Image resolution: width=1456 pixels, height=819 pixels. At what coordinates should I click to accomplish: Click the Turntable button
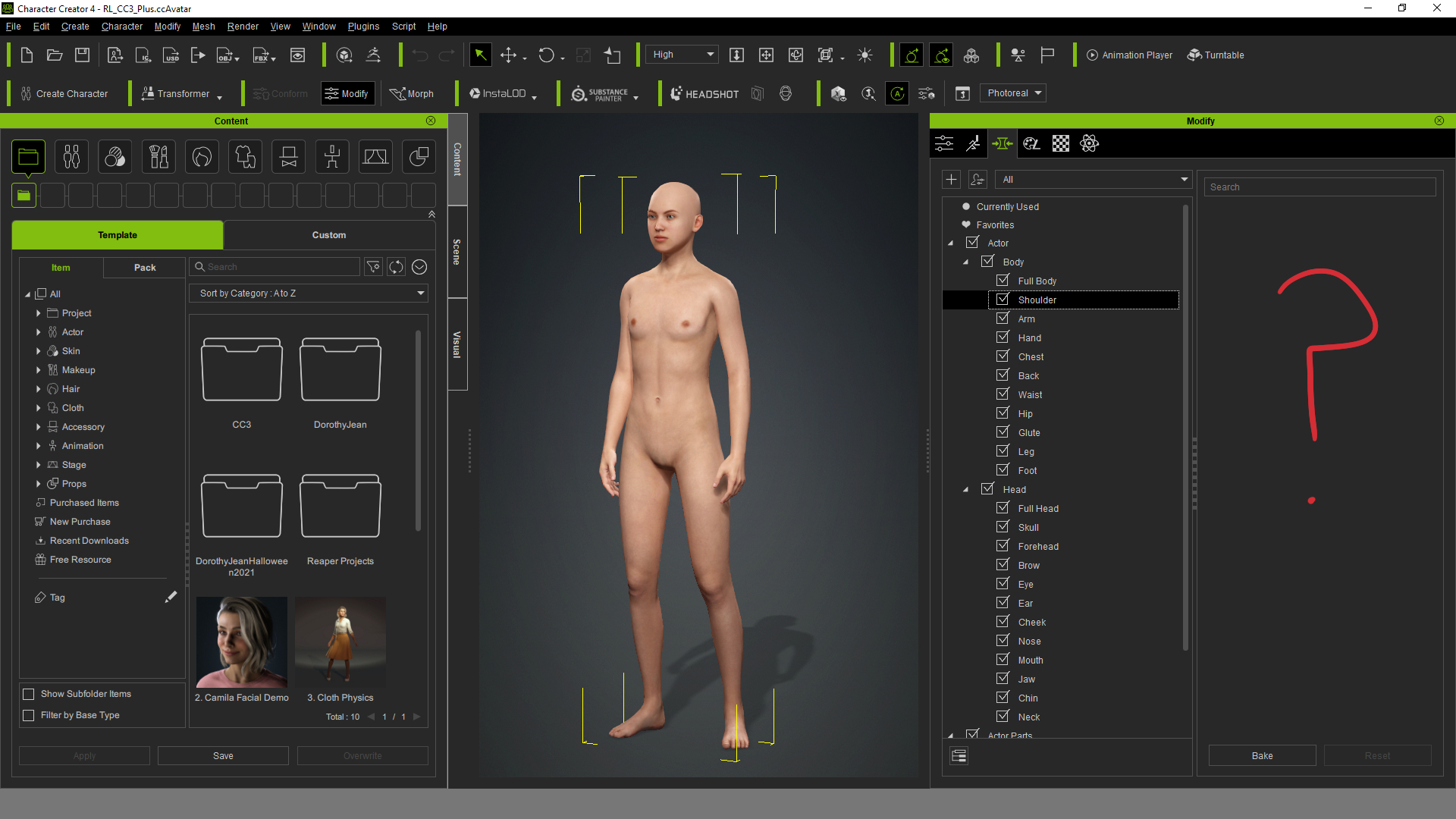(1216, 55)
